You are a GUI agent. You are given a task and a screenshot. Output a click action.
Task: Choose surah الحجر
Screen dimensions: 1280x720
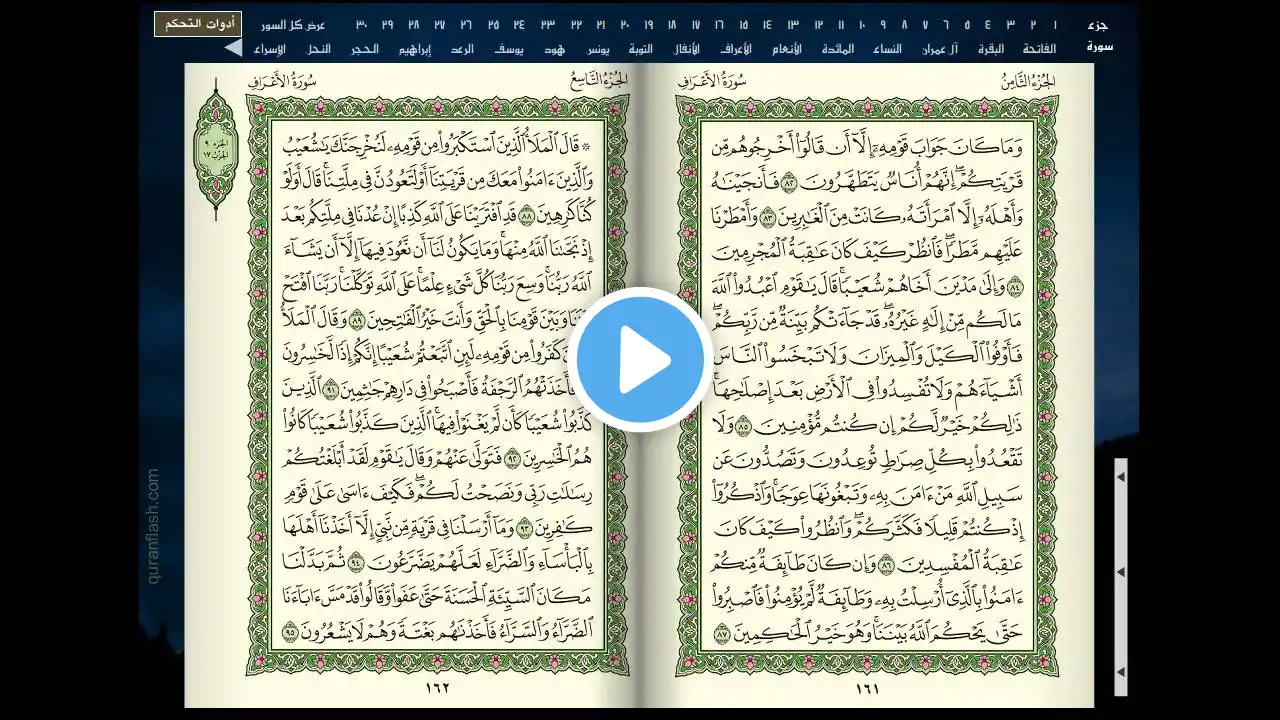[x=364, y=48]
